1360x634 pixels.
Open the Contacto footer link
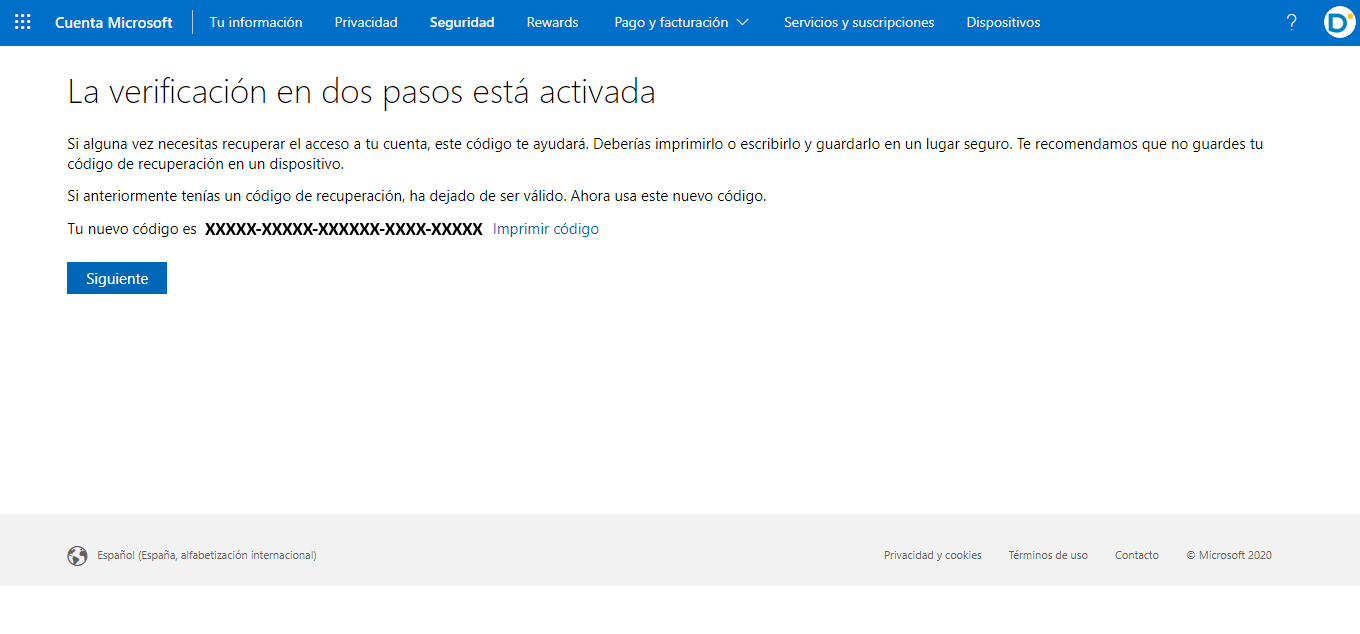pyautogui.click(x=1137, y=555)
